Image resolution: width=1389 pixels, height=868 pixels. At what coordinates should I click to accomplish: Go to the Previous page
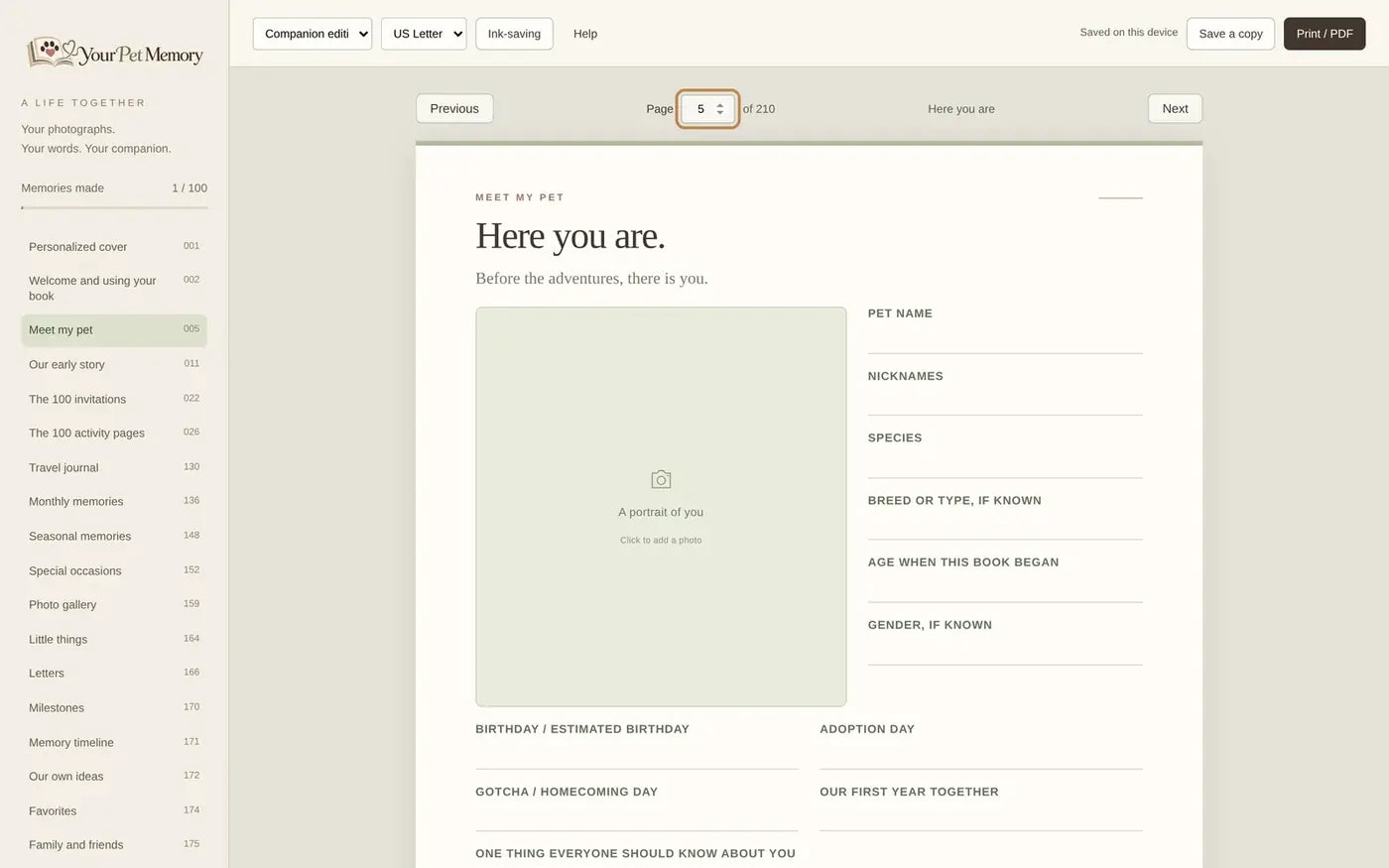tap(454, 109)
